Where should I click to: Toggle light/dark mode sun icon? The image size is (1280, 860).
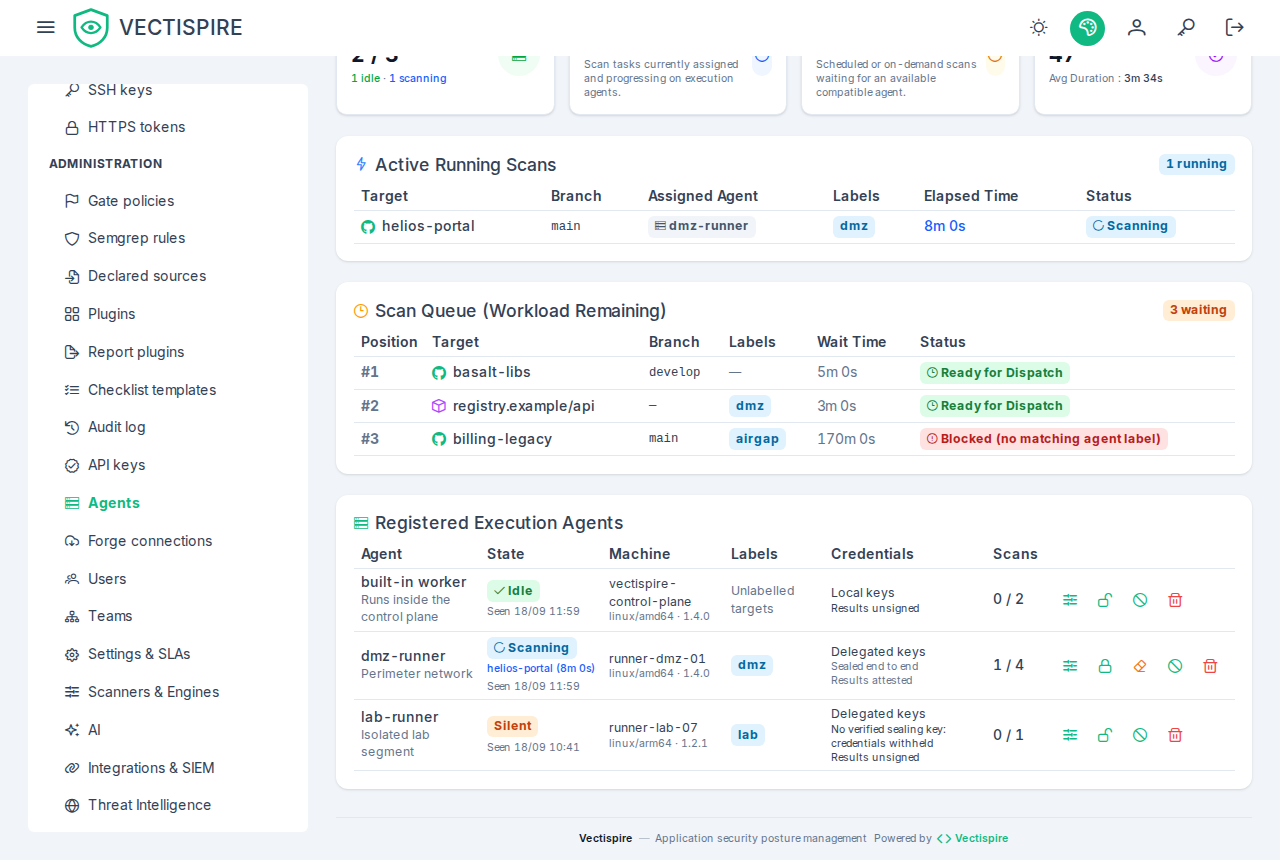click(x=1039, y=27)
